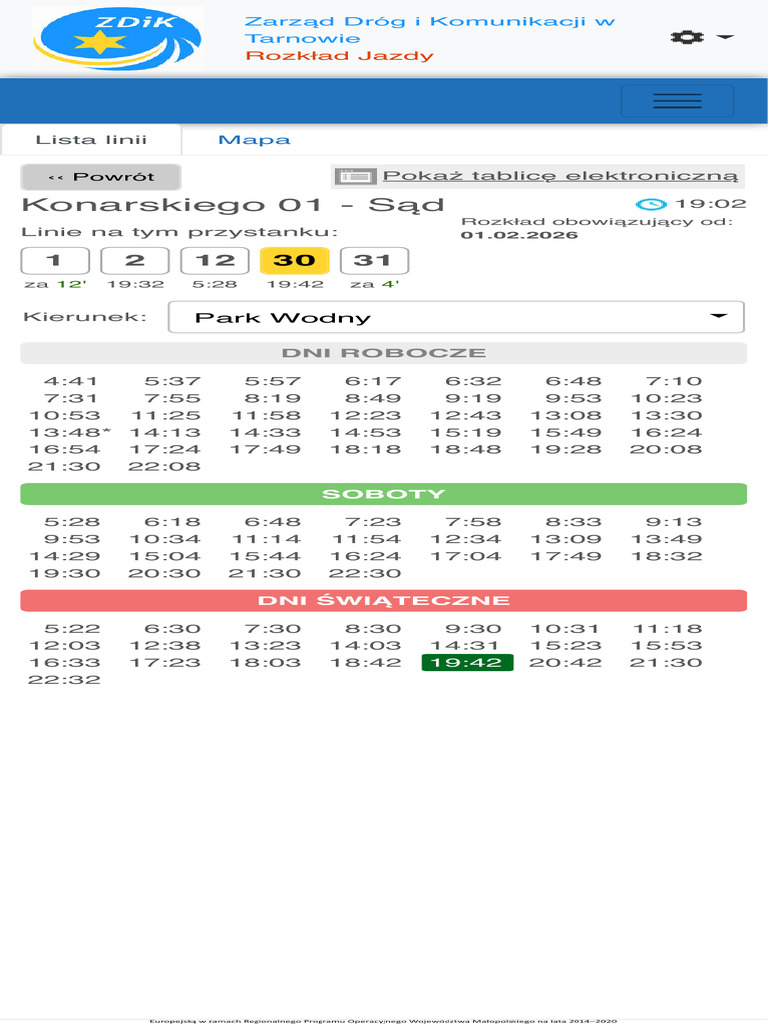768x1024 pixels.
Task: Select weekday departure 7:10
Action: 674,381
